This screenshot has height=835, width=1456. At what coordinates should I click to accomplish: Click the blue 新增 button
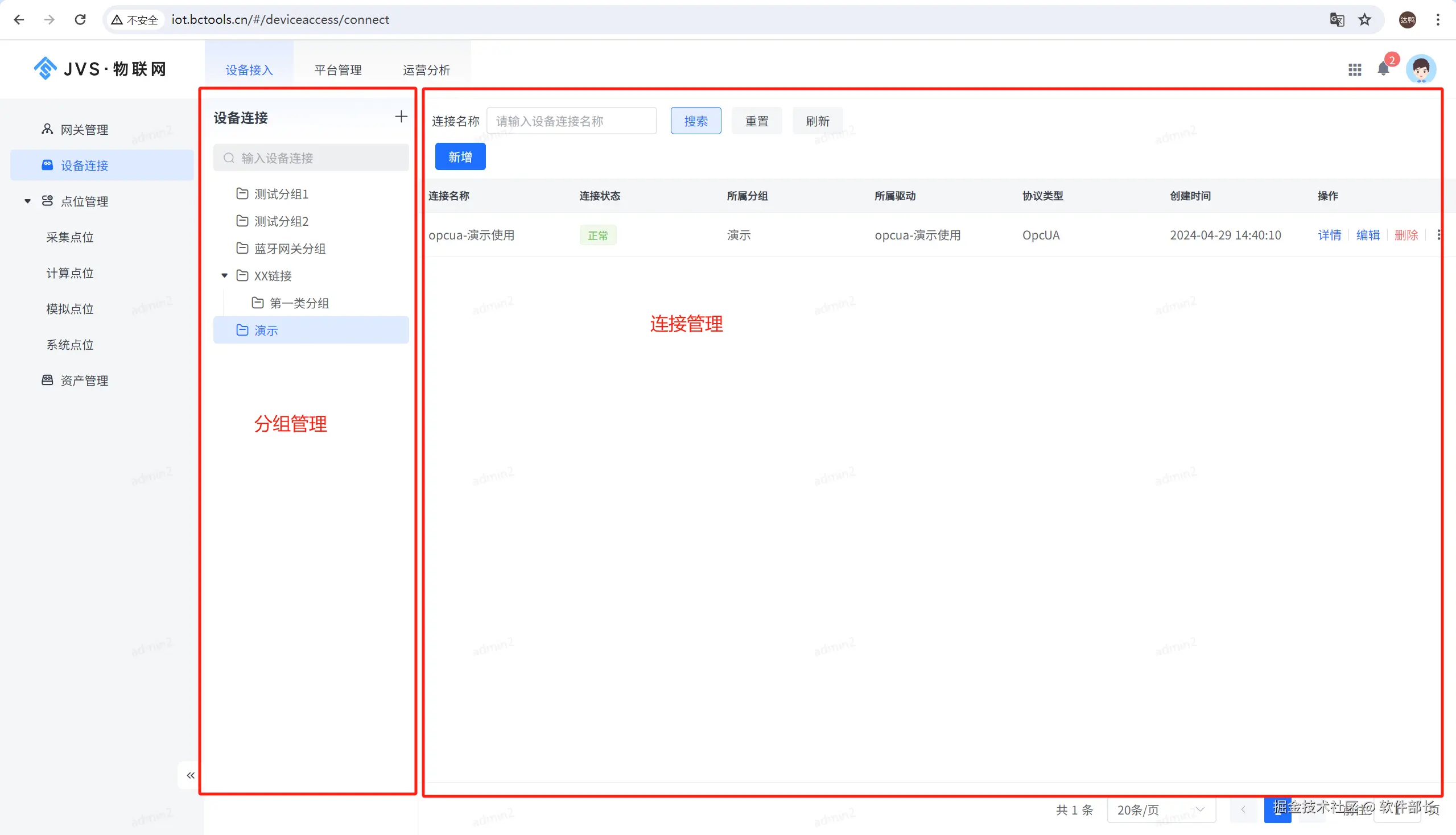[460, 157]
